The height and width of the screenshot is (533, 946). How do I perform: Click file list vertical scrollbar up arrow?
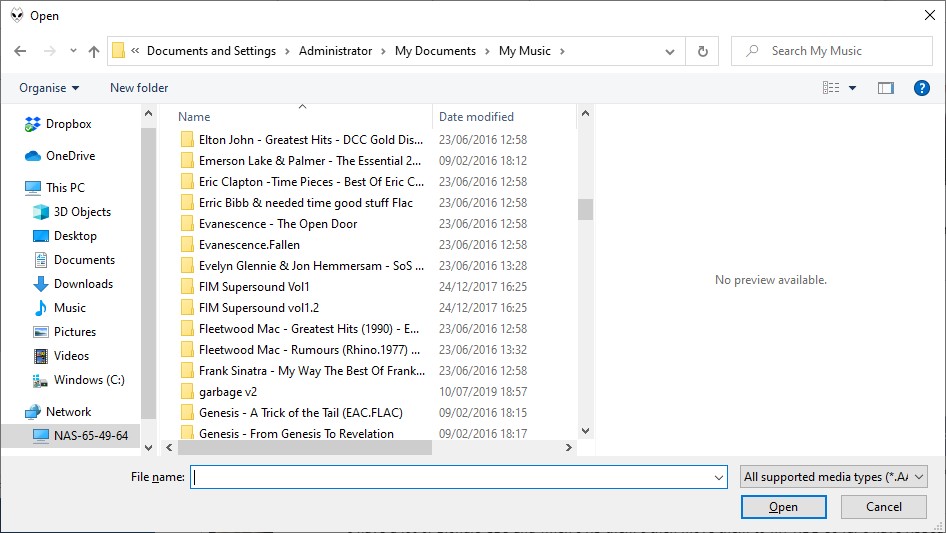click(585, 113)
